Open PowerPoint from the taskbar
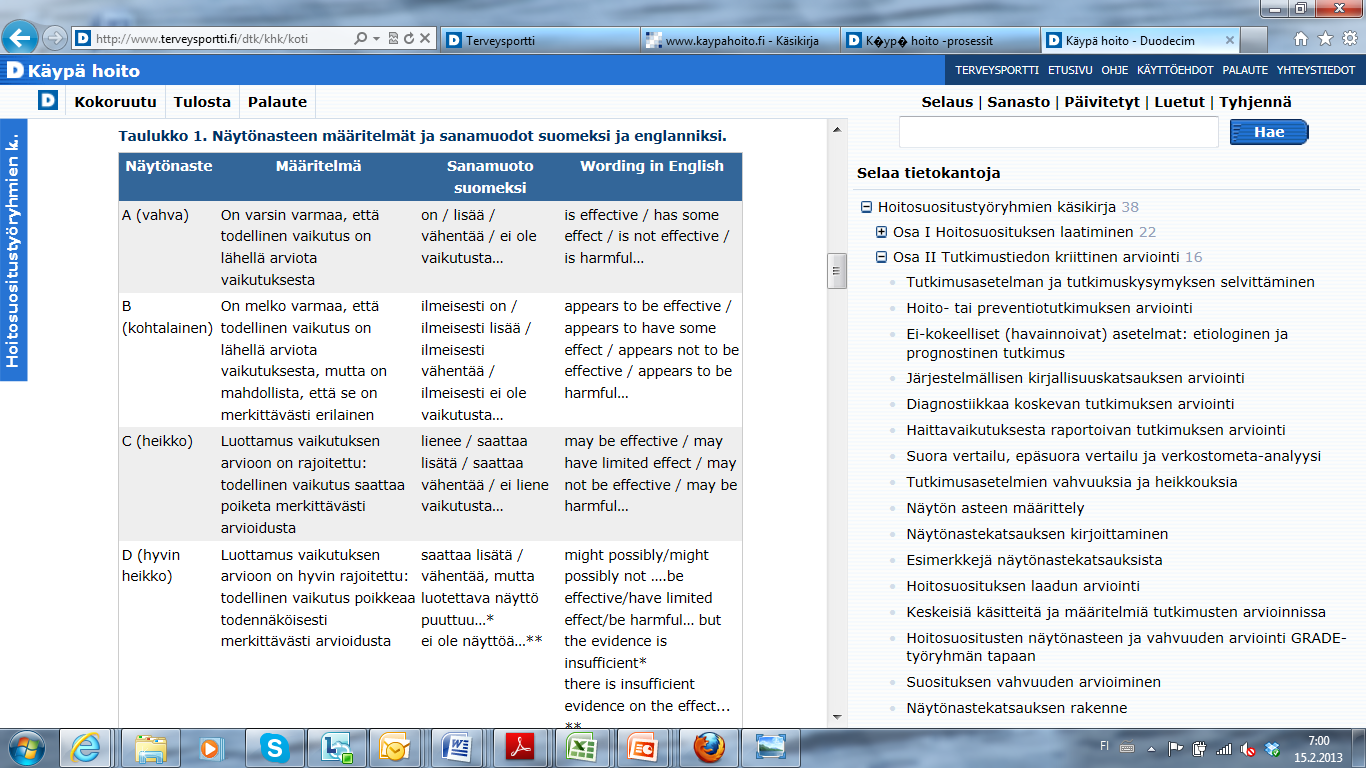Screen dimensions: 1366x768 (x=641, y=747)
